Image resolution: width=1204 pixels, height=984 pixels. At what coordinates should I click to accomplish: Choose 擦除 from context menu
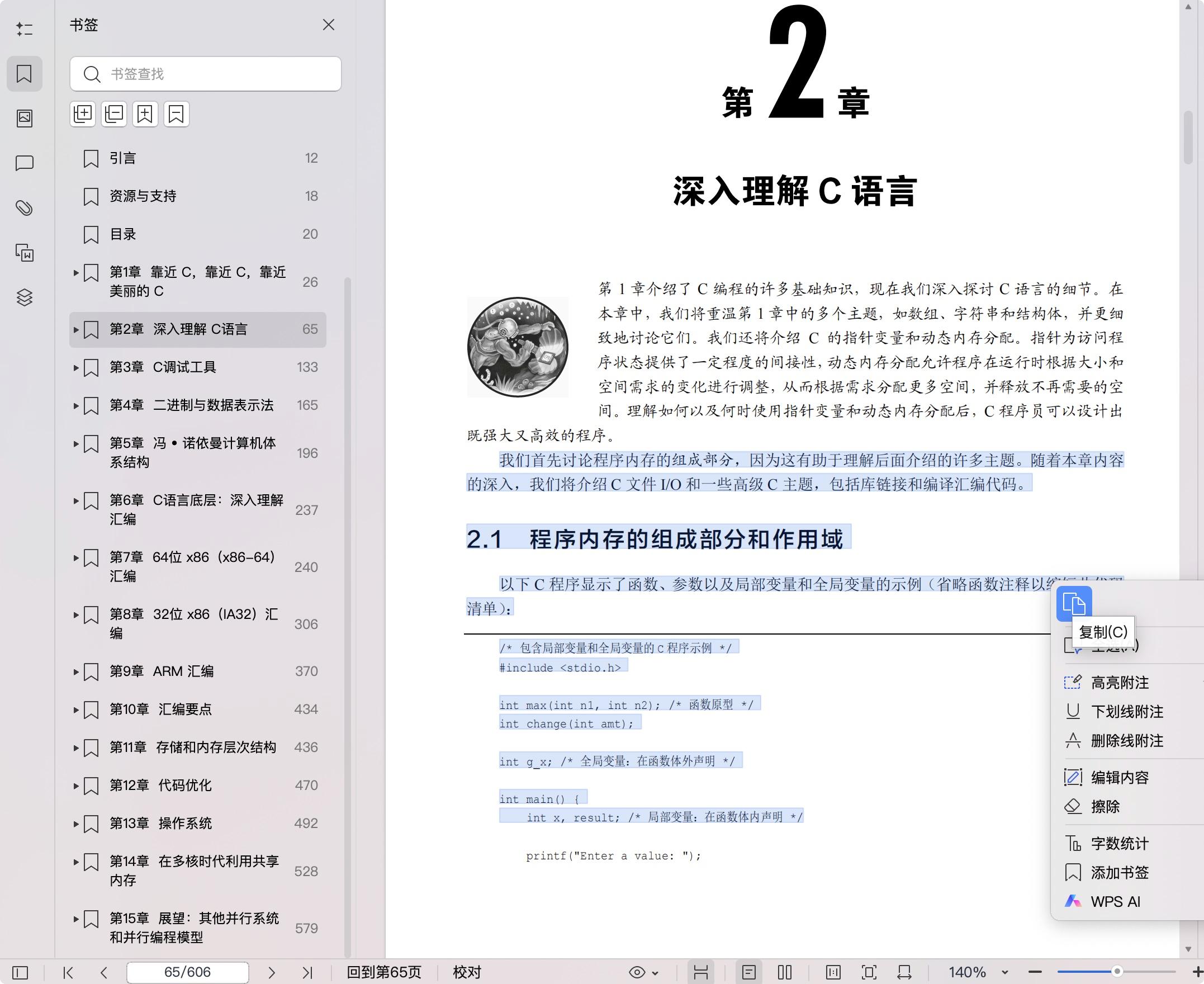(x=1127, y=807)
